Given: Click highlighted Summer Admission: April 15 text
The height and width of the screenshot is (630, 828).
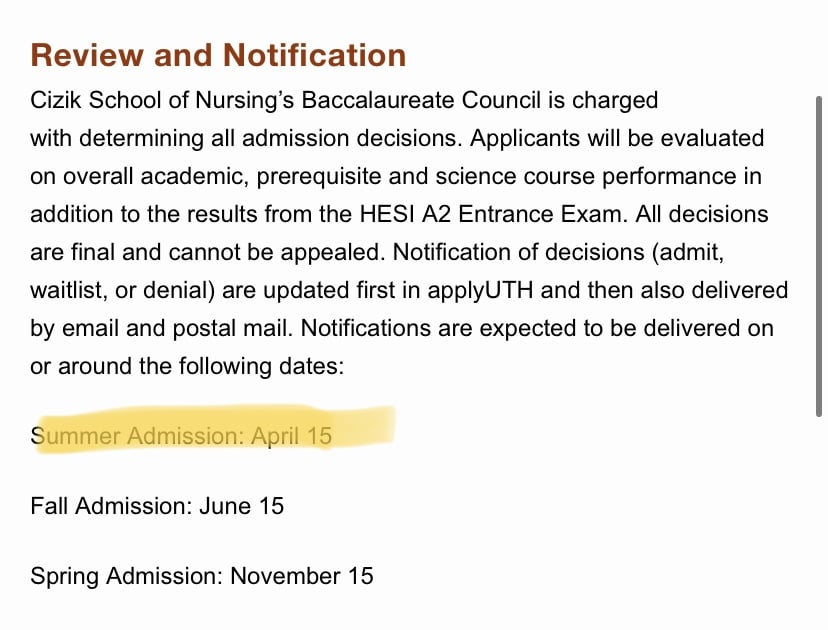Looking at the screenshot, I should pos(181,436).
